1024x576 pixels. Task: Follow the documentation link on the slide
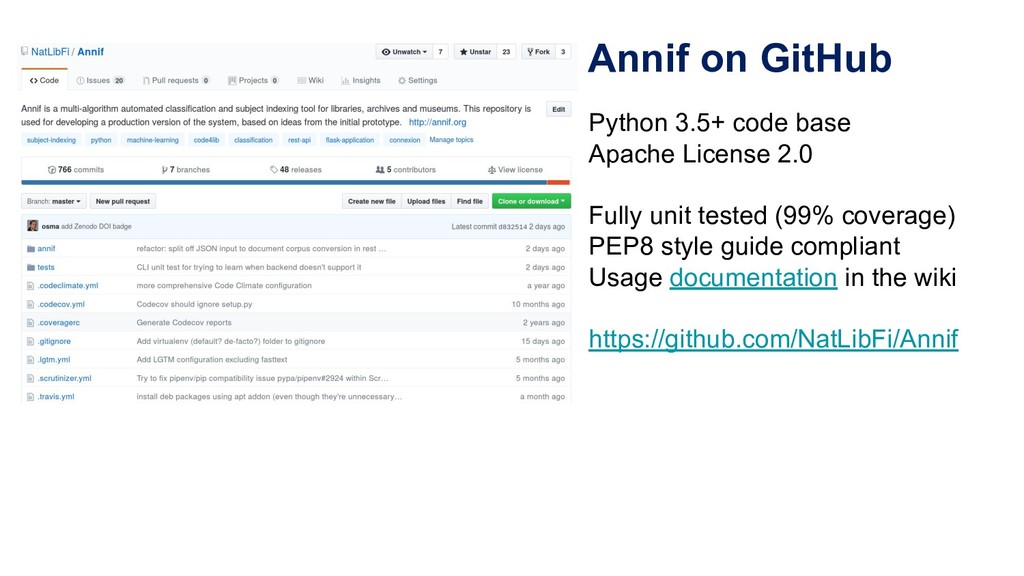(753, 278)
